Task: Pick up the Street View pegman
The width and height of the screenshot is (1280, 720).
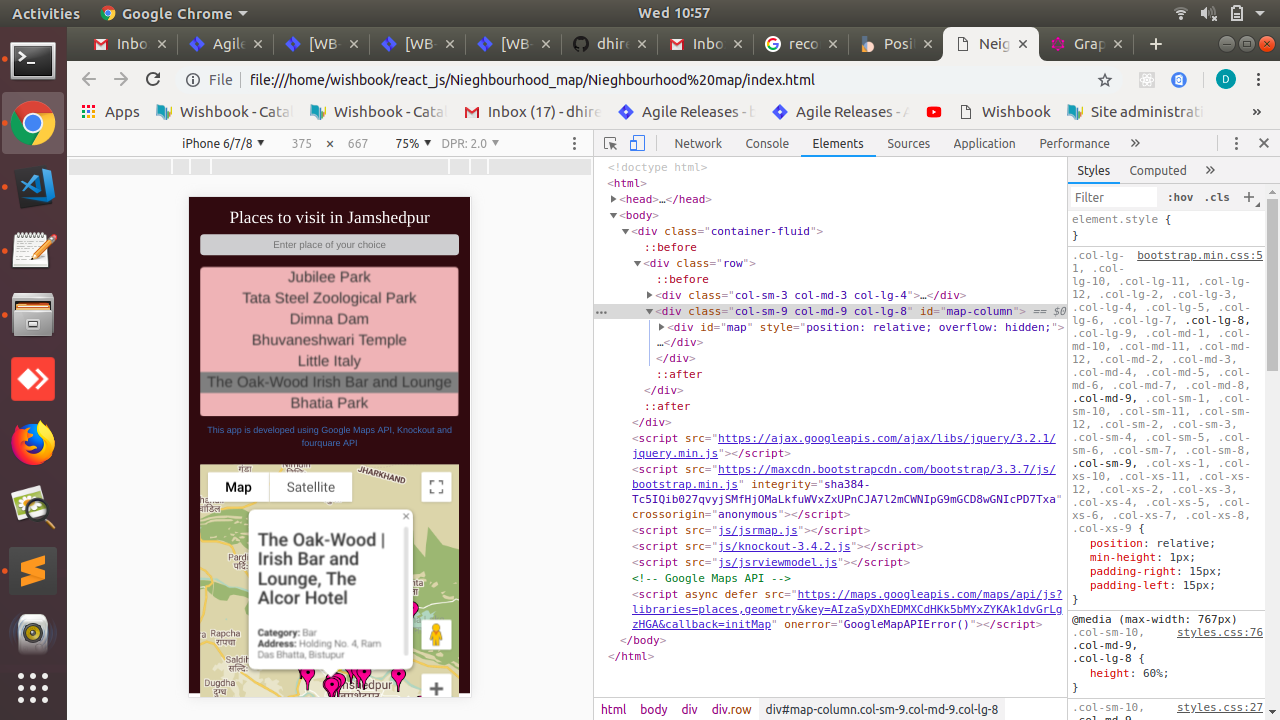Action: pos(436,635)
